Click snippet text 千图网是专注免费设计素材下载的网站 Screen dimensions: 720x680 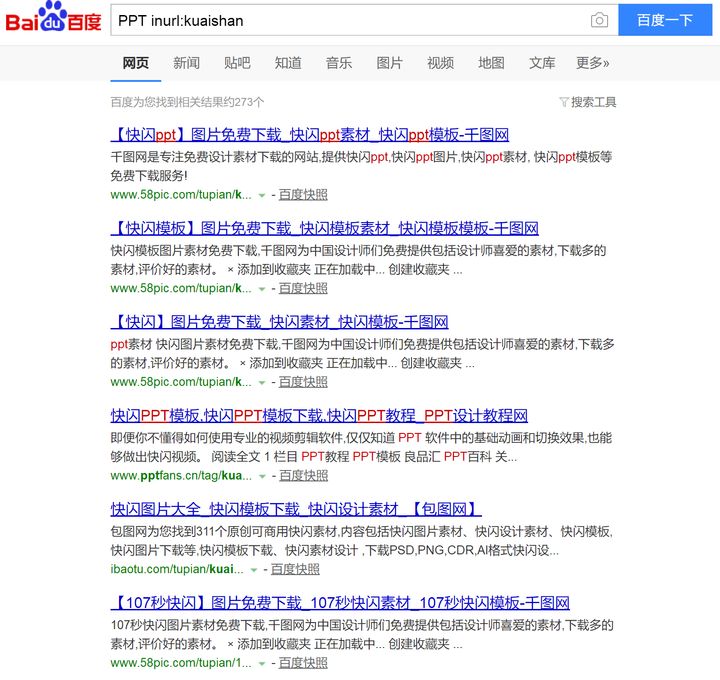214,157
